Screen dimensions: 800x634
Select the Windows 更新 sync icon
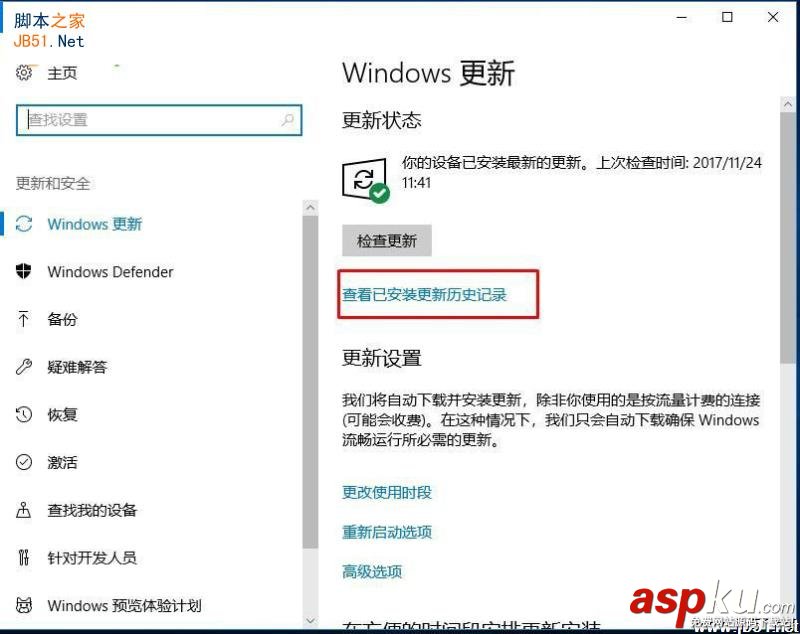(24, 224)
